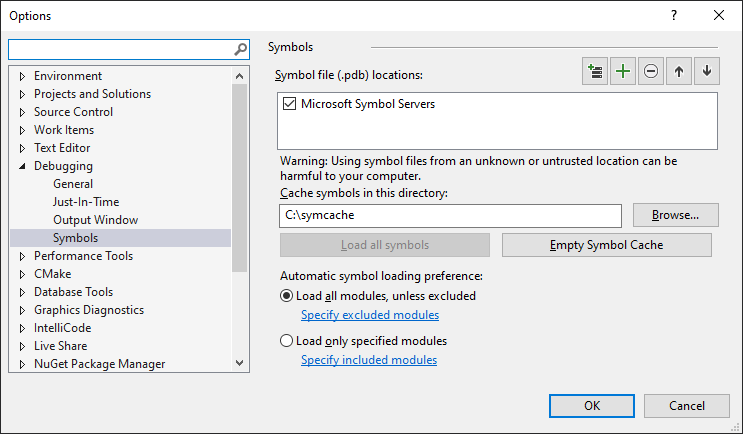Move symbol location down with arrow icon
Viewport: 743px width, 434px height.
pyautogui.click(x=707, y=72)
